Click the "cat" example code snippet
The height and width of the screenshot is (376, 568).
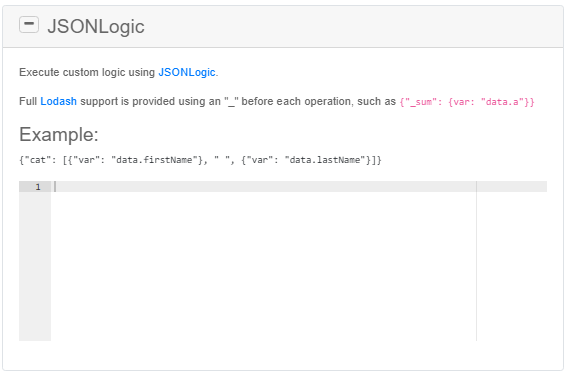(200, 160)
